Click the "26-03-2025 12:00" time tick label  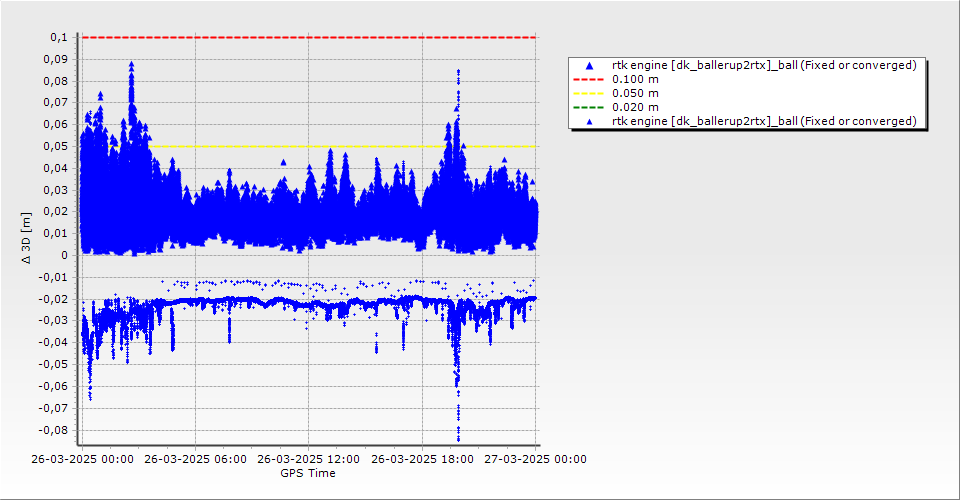308,460
